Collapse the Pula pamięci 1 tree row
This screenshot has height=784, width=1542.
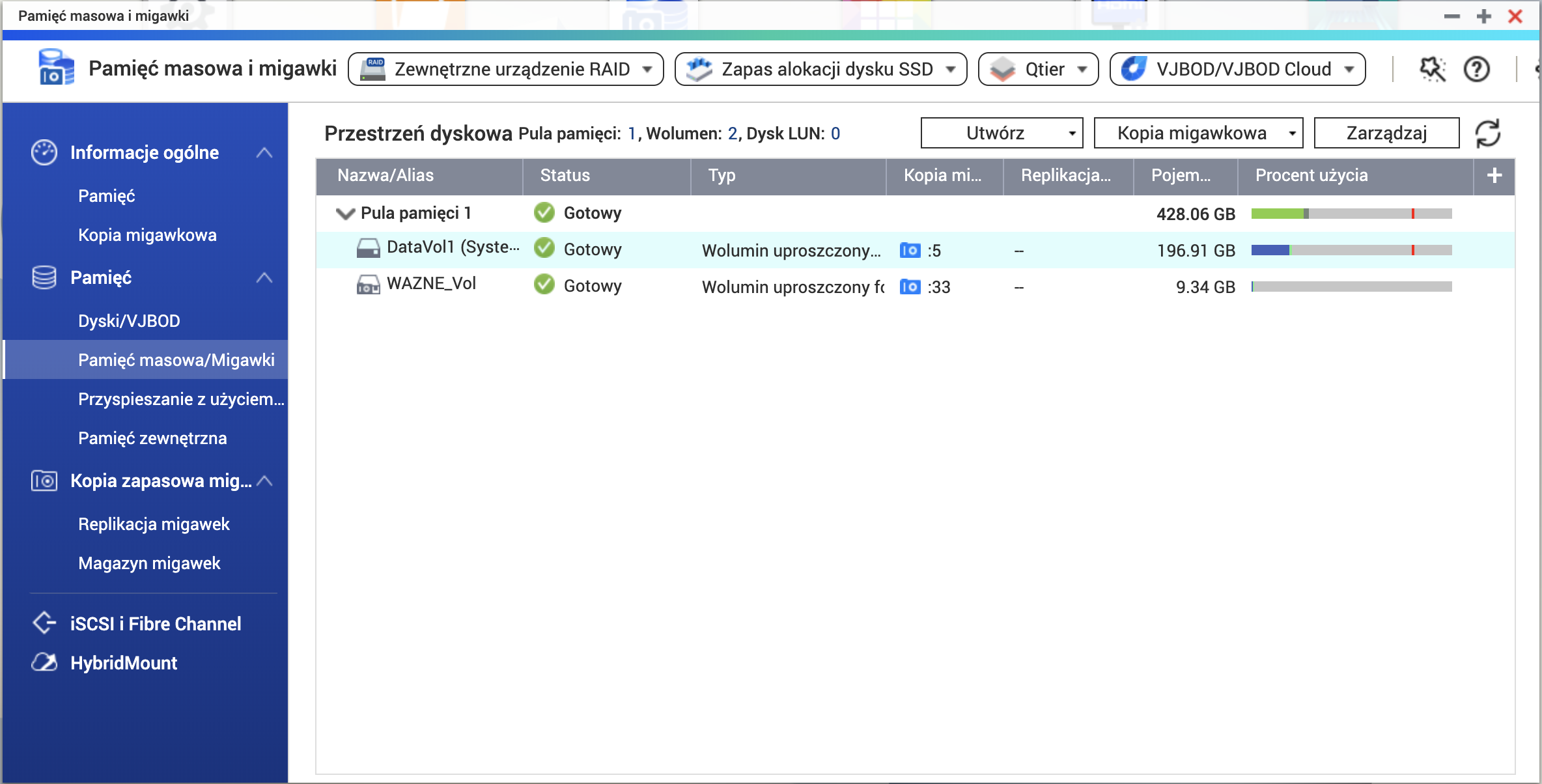pyautogui.click(x=345, y=214)
